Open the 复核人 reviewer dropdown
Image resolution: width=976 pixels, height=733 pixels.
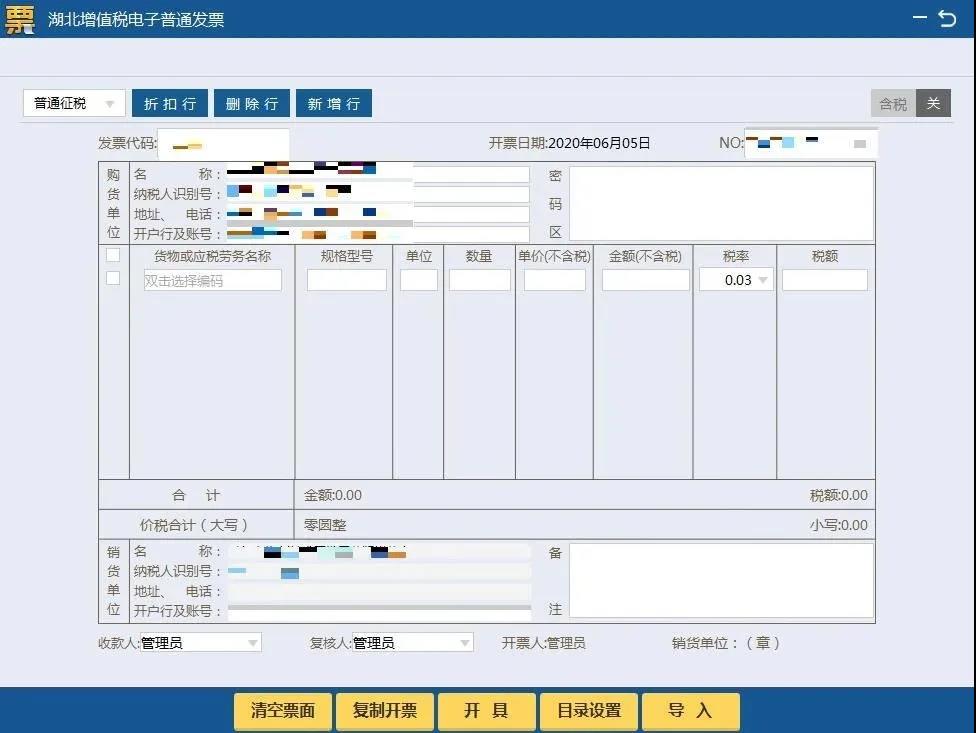click(x=463, y=642)
